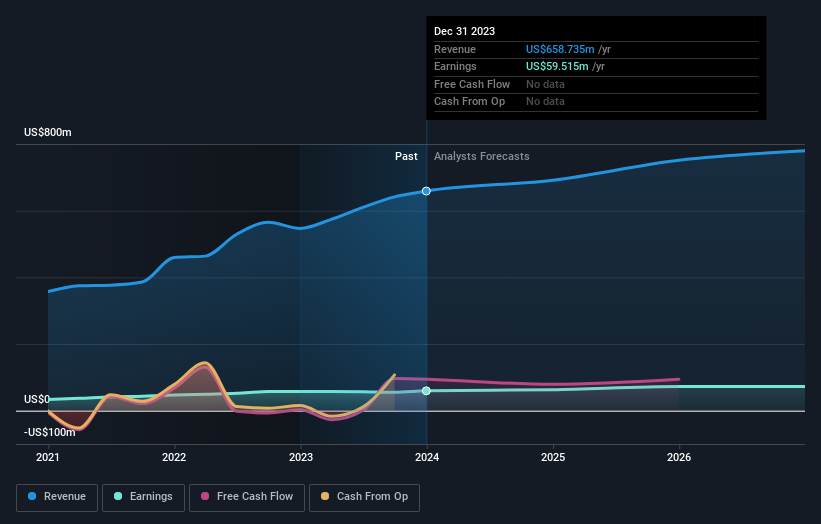Image resolution: width=821 pixels, height=524 pixels.
Task: Toggle the Earnings legend button
Action: (143, 497)
